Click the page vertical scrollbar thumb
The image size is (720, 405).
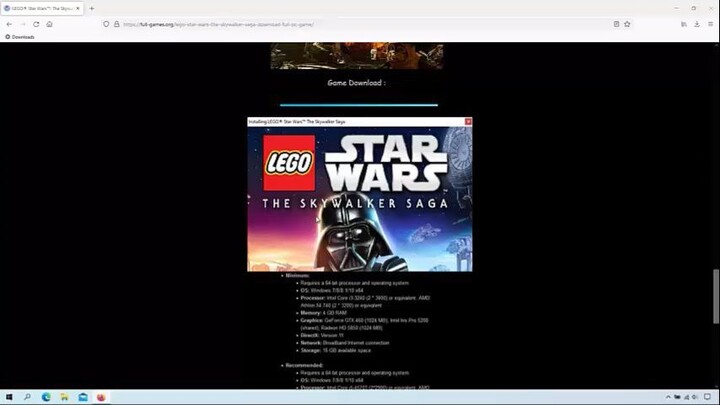[716, 297]
